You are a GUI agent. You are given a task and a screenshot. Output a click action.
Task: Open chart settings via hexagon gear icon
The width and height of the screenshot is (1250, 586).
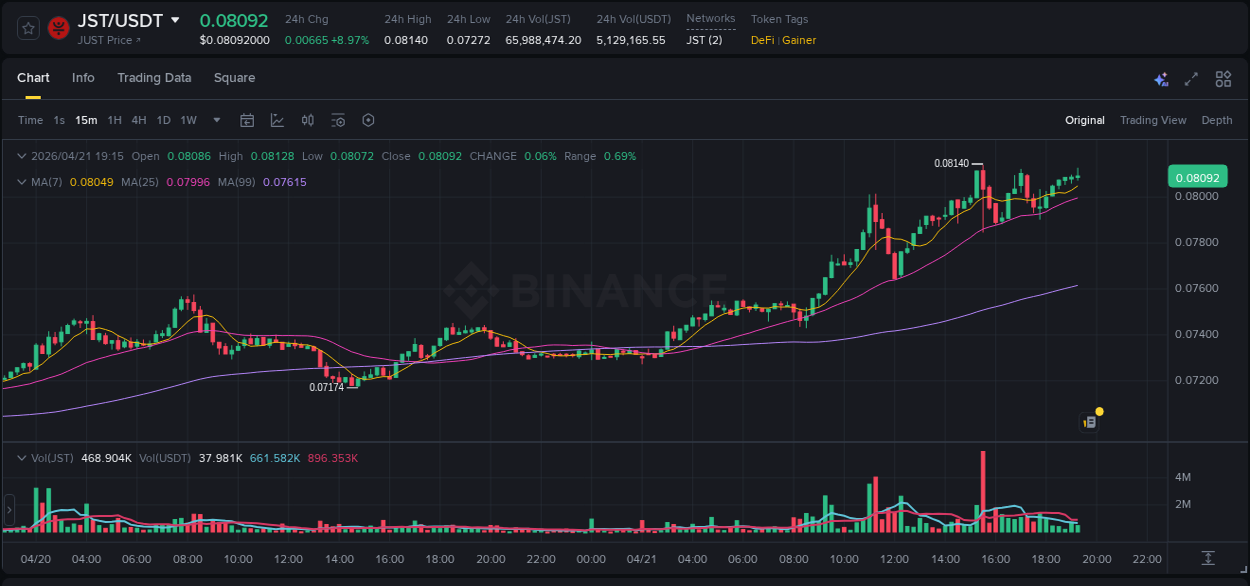(368, 119)
